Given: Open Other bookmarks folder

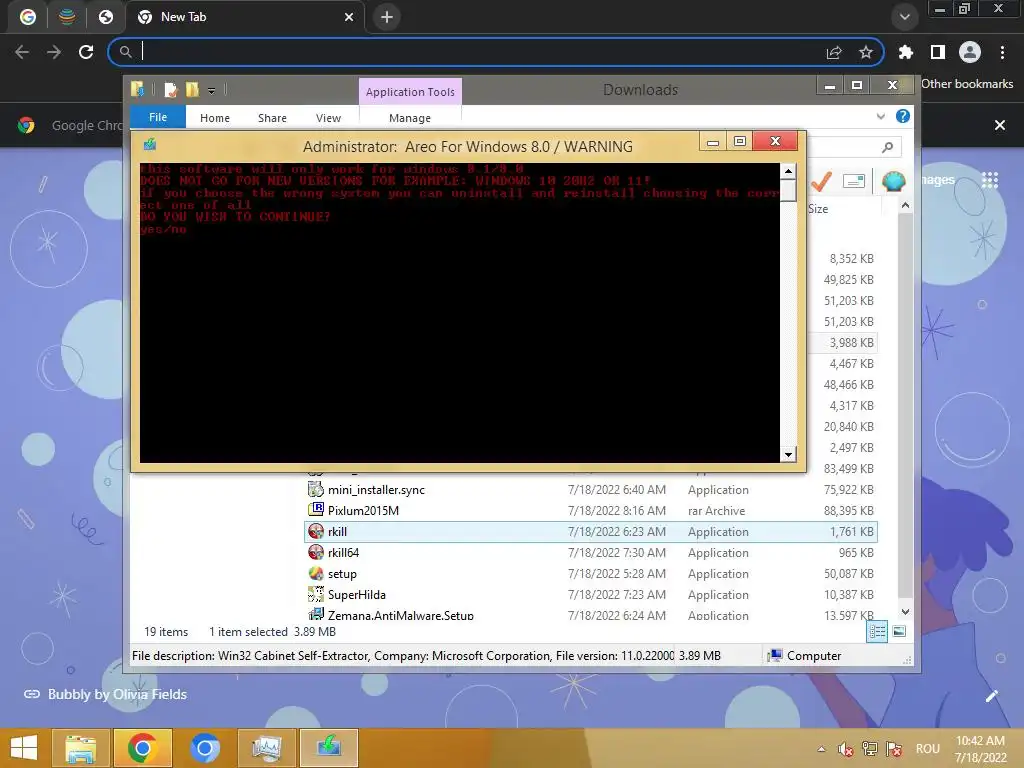Looking at the screenshot, I should pyautogui.click(x=967, y=84).
